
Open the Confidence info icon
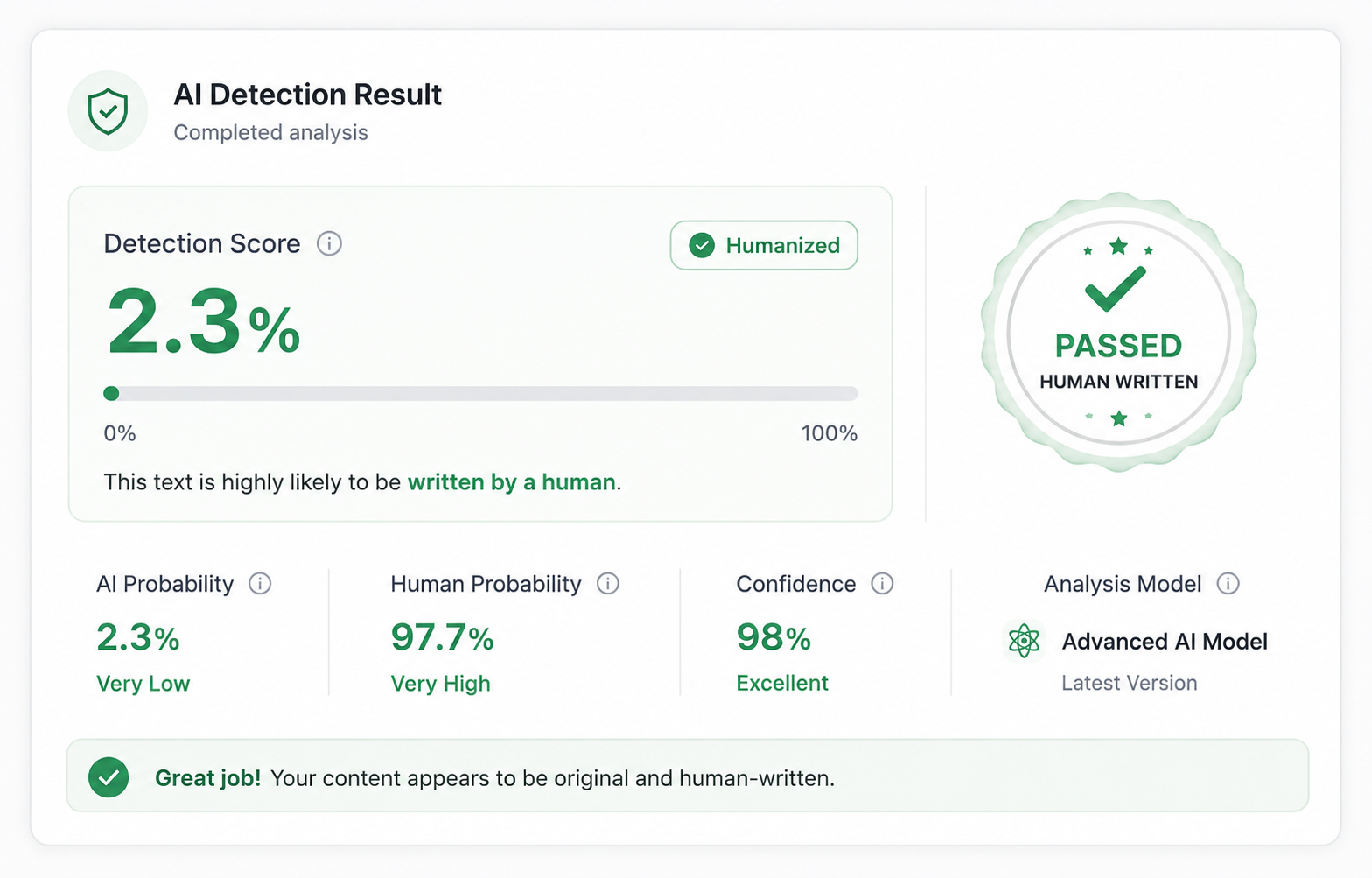[882, 583]
